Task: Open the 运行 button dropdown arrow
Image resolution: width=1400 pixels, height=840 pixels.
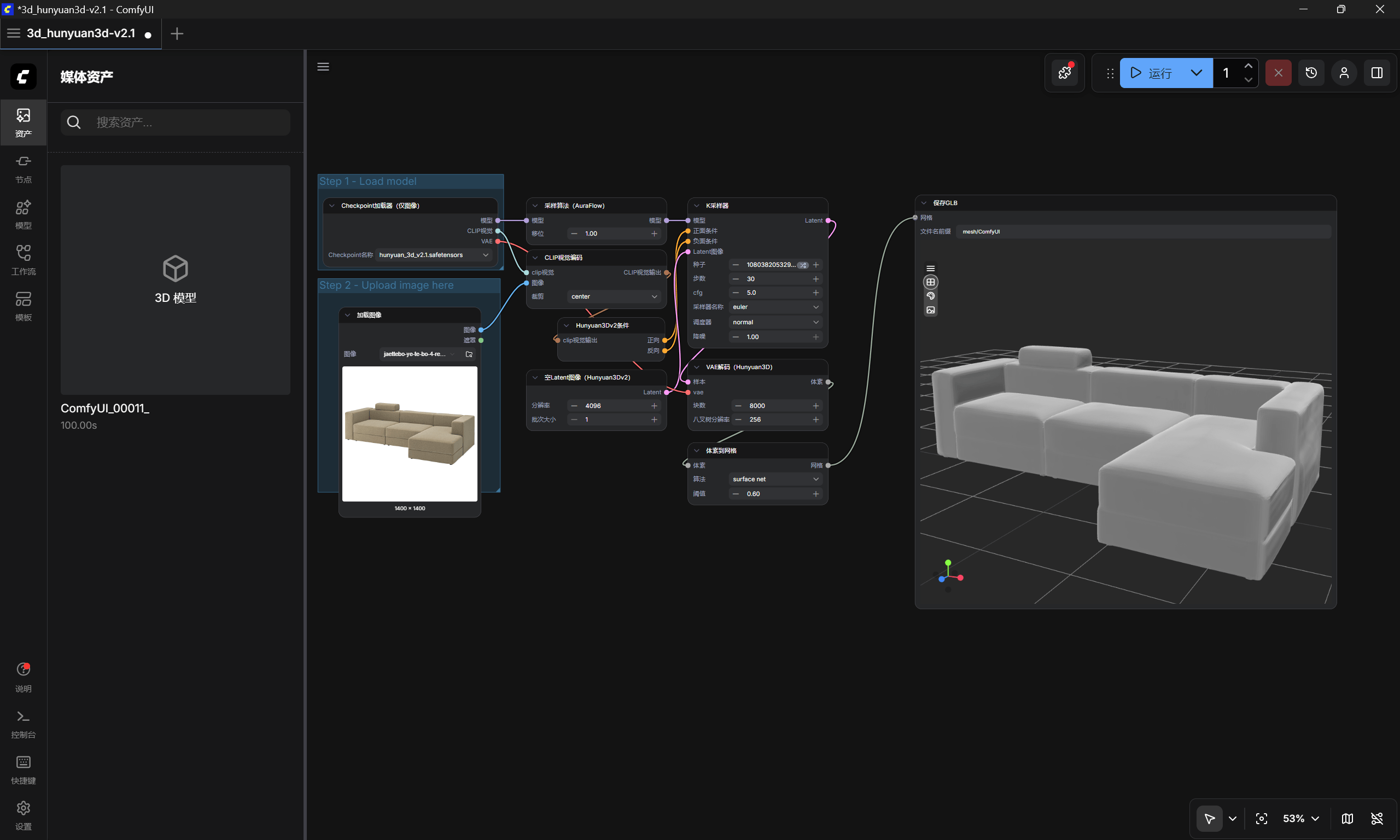Action: pos(1196,73)
